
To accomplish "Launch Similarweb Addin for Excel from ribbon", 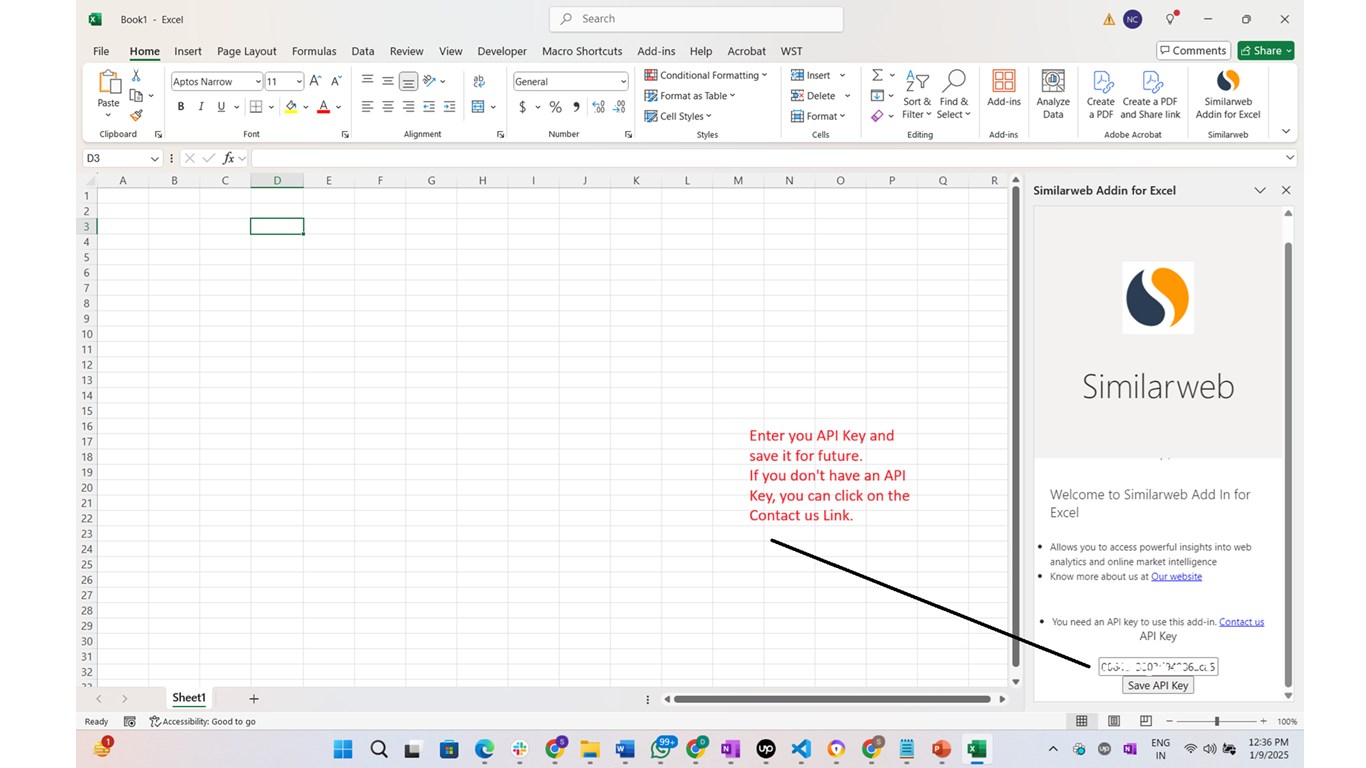I will tap(1228, 94).
